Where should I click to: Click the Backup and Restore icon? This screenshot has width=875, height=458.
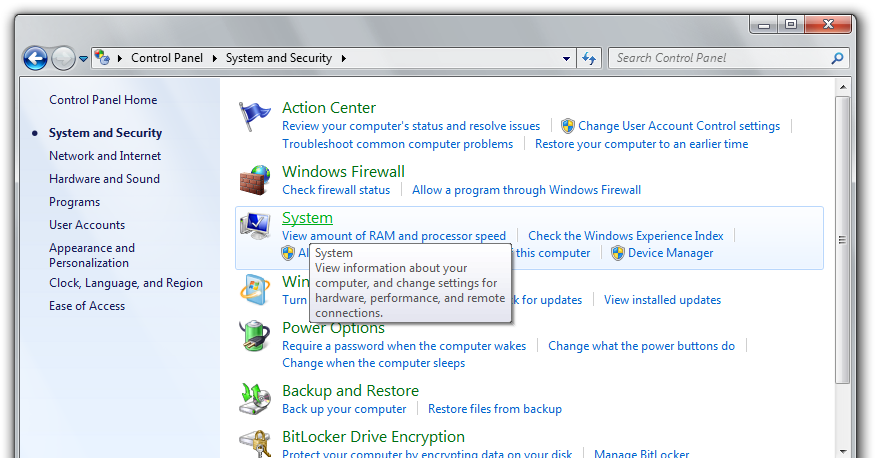point(255,399)
